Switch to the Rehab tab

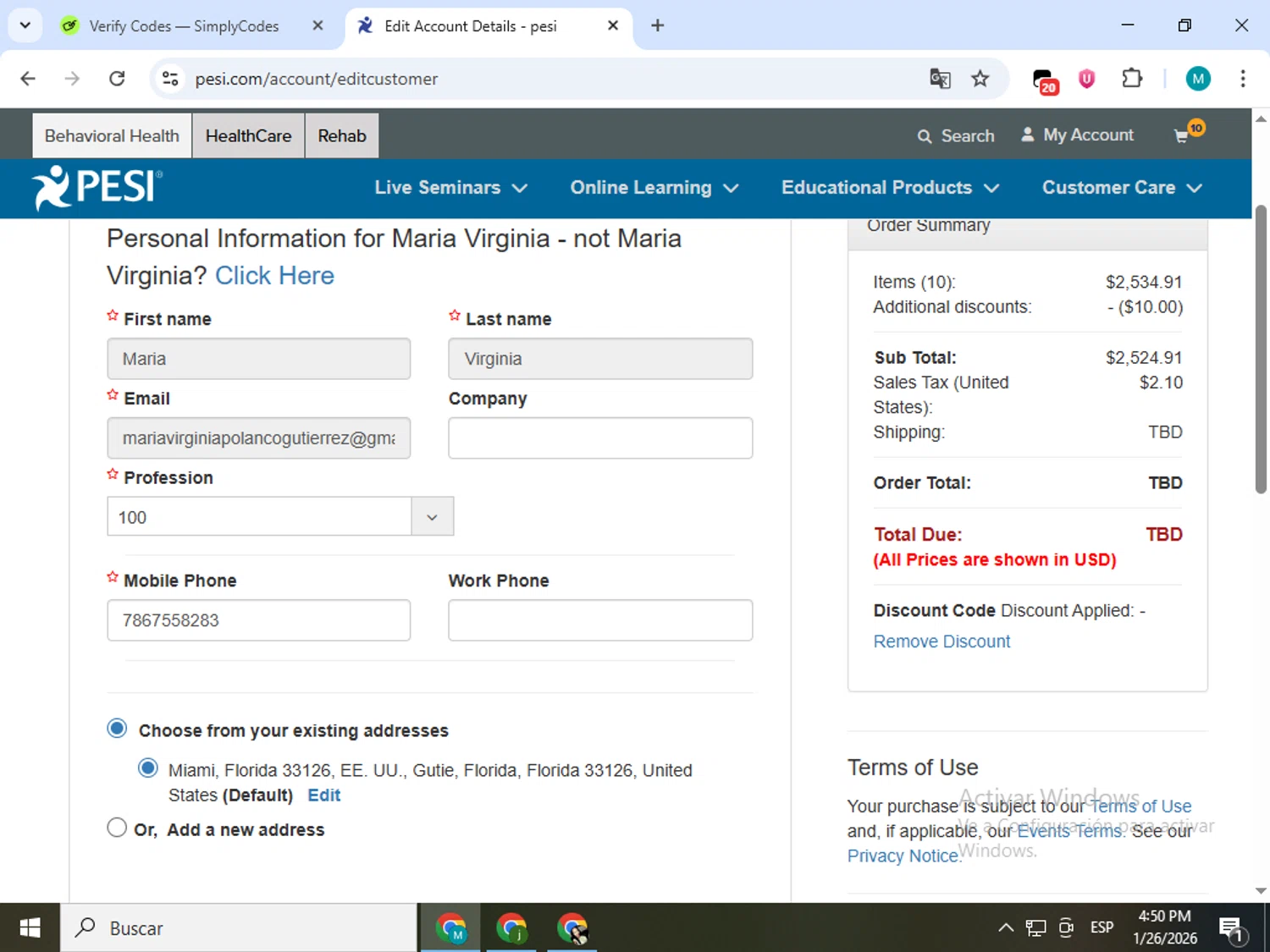pos(342,135)
